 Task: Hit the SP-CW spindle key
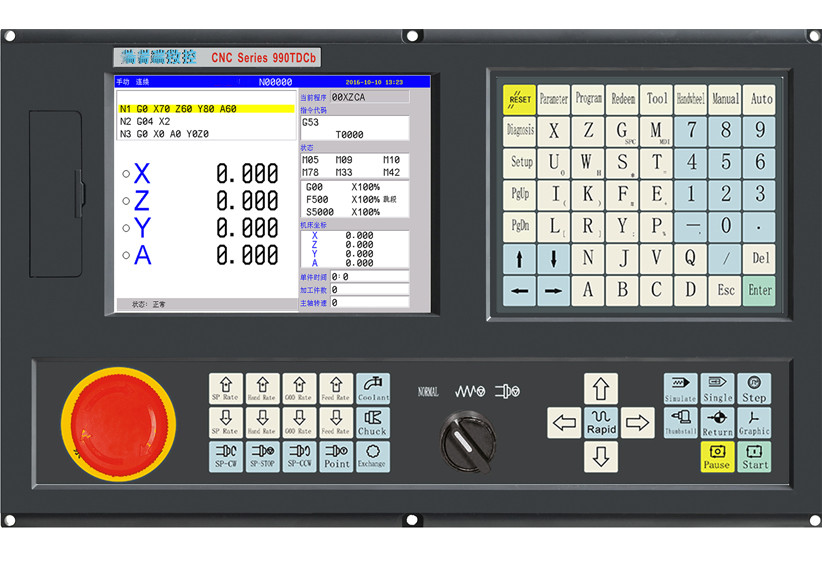click(226, 456)
